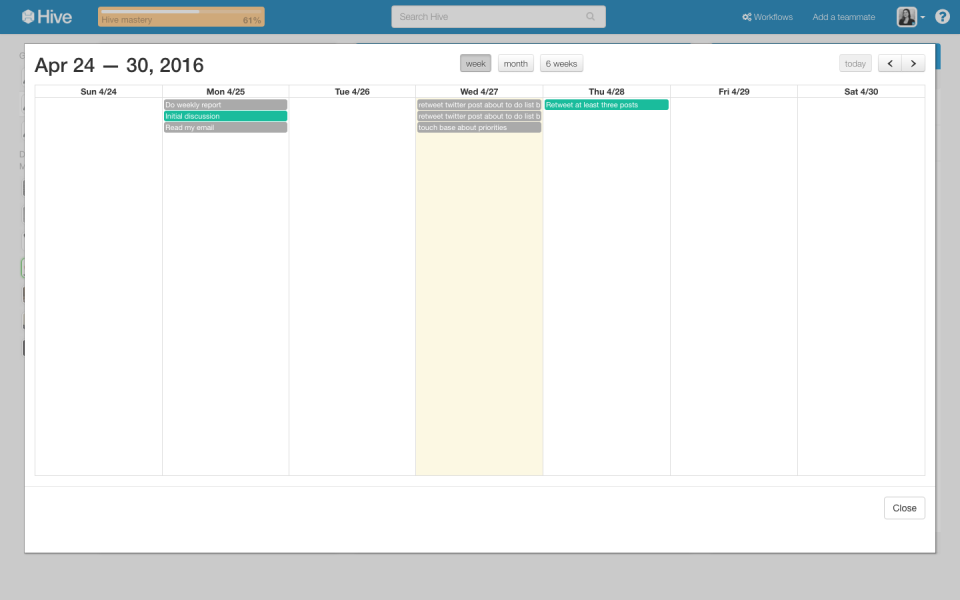
Task: Click Add a teammate
Action: 843,17
